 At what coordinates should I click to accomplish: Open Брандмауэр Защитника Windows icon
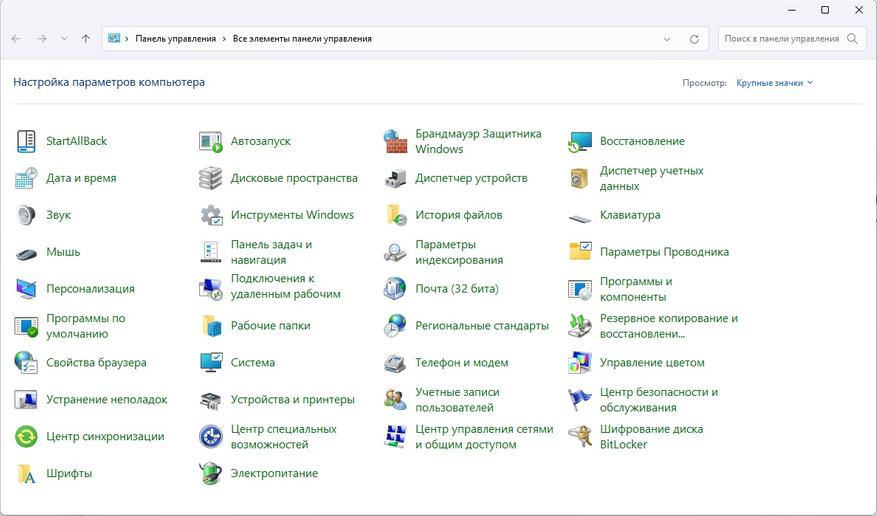coord(395,141)
